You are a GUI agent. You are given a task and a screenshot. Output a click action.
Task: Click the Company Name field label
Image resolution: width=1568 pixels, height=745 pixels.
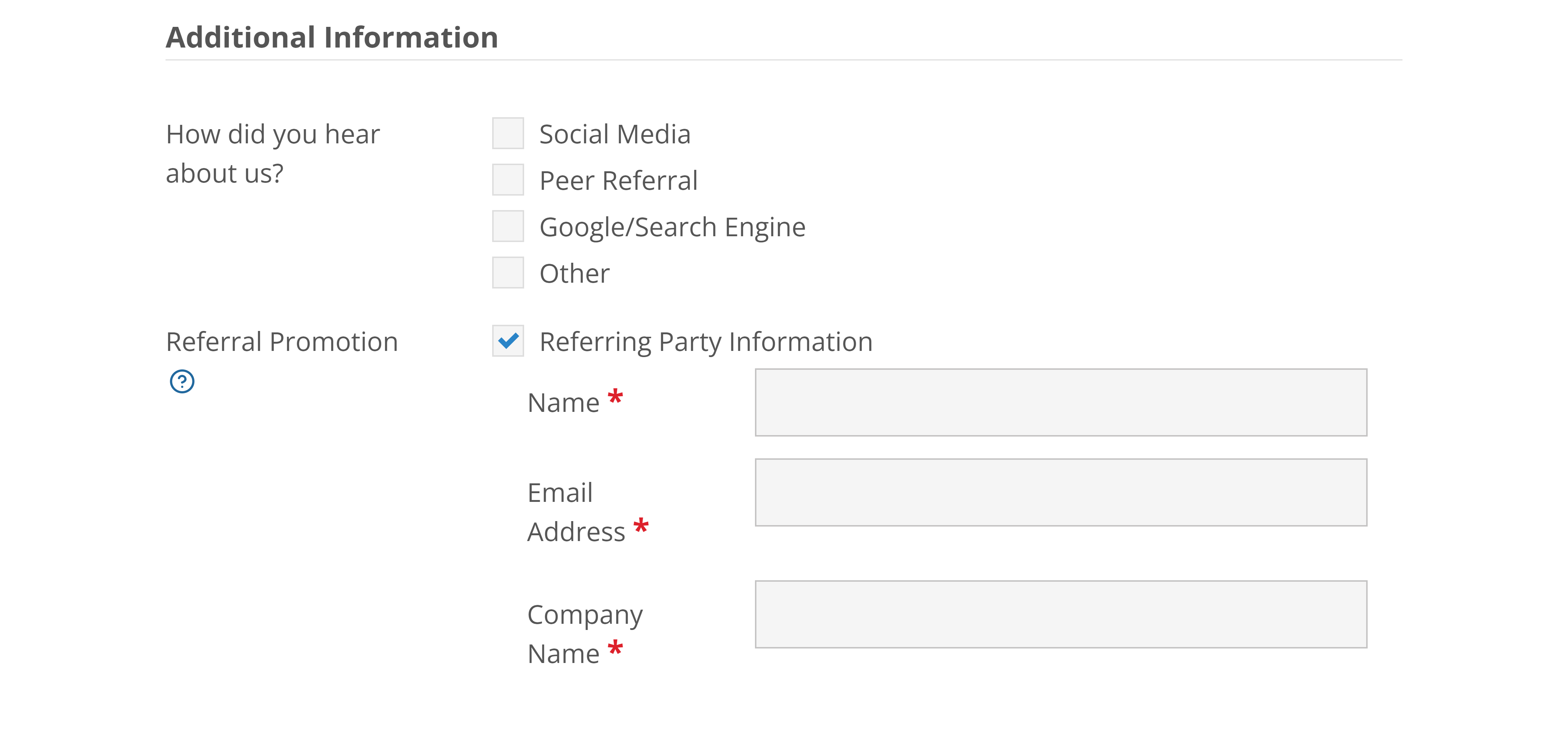click(584, 633)
